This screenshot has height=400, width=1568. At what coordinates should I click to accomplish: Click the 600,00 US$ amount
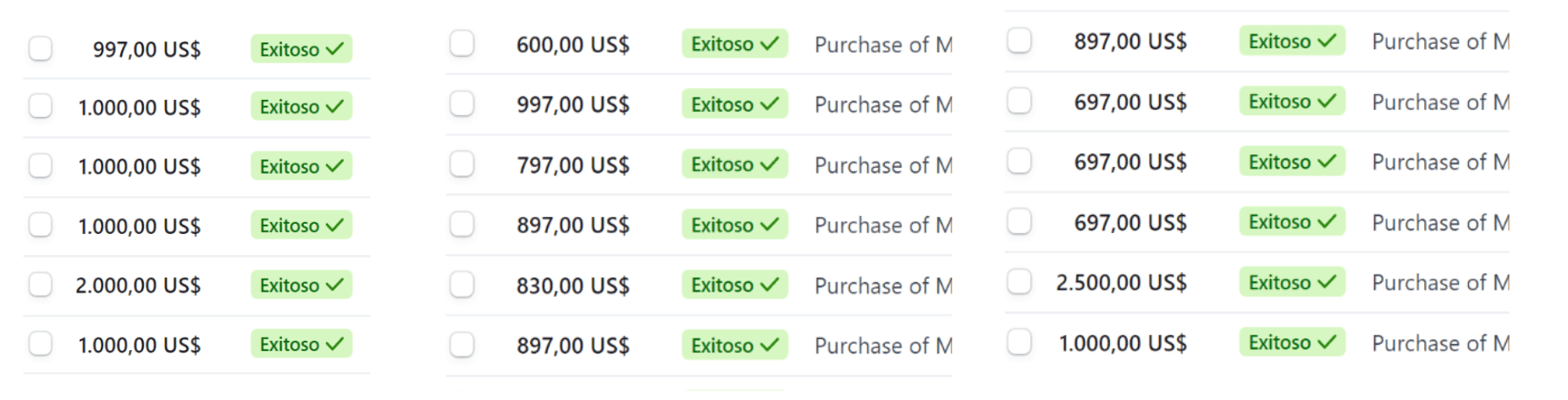[x=572, y=44]
